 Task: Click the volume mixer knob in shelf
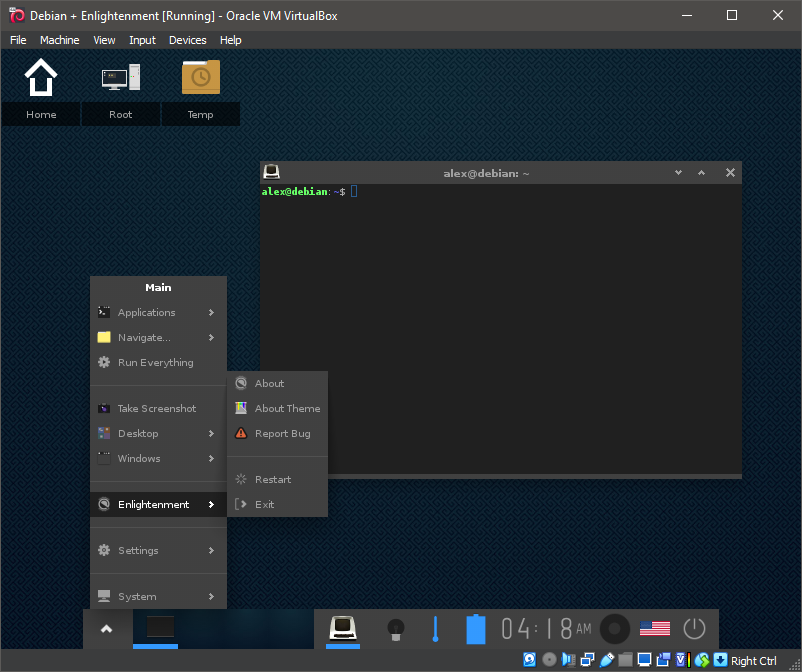[614, 629]
